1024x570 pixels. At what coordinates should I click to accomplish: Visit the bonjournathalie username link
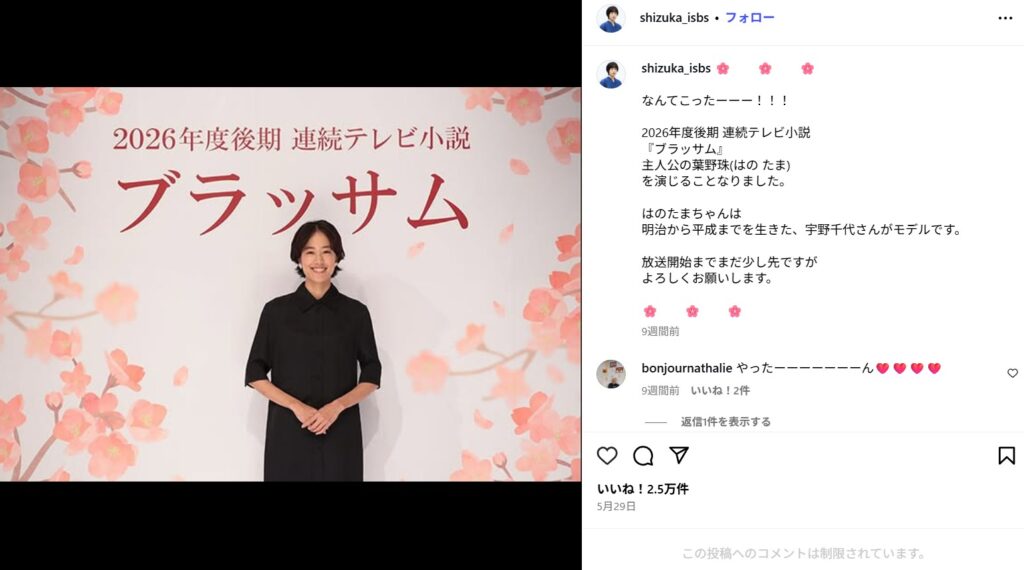(686, 368)
